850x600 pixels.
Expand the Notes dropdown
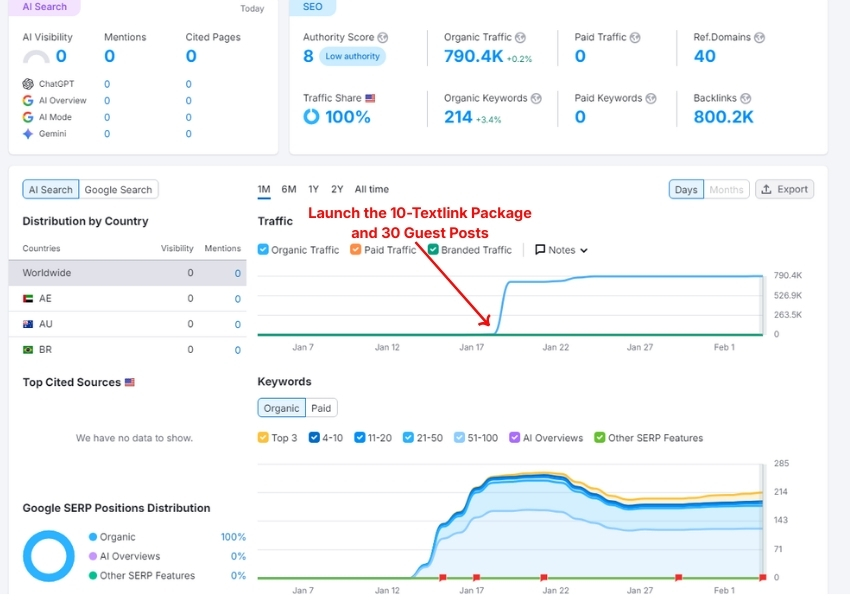click(561, 250)
